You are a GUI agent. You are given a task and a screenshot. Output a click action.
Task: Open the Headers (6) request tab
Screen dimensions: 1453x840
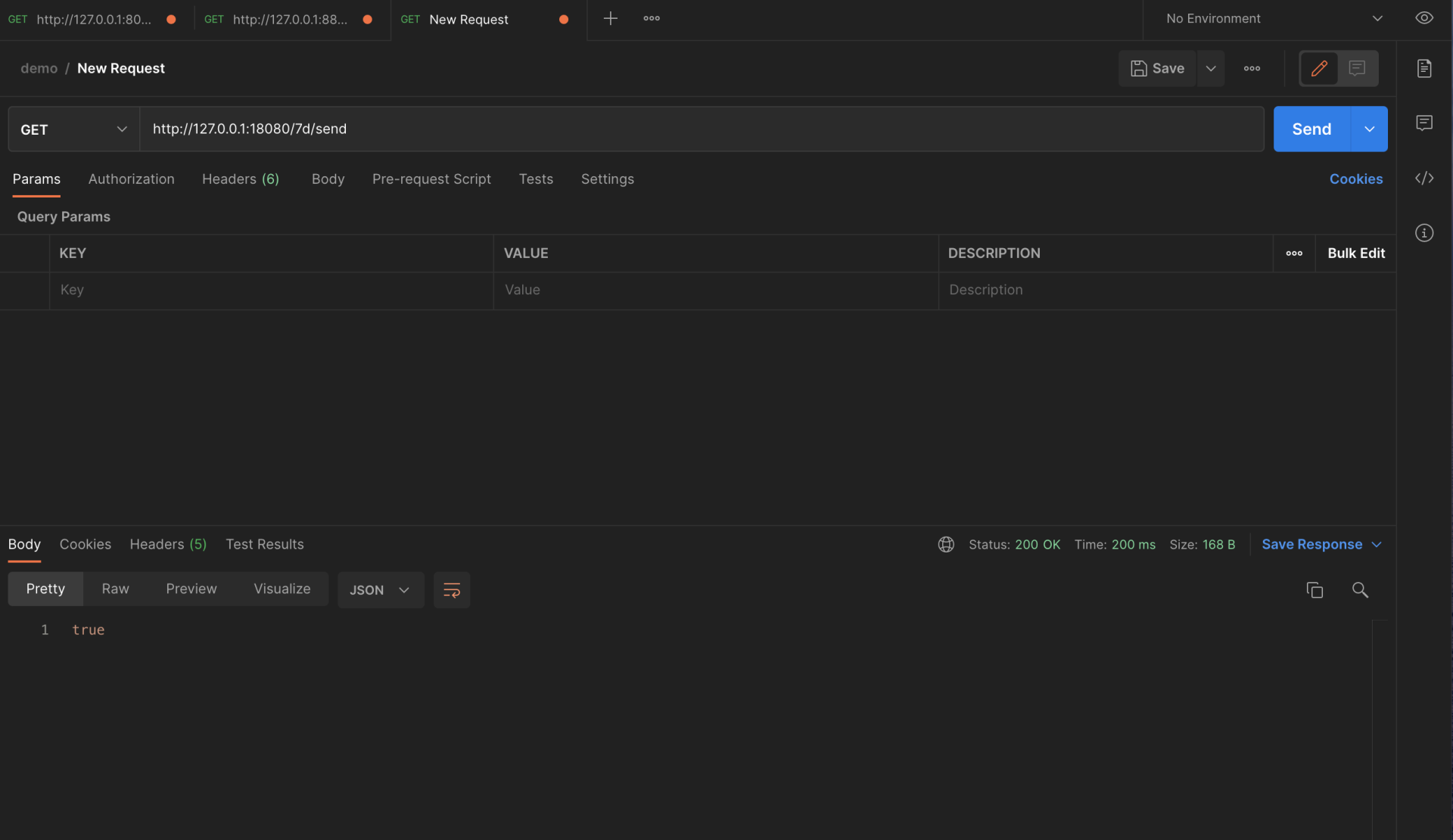(x=241, y=179)
